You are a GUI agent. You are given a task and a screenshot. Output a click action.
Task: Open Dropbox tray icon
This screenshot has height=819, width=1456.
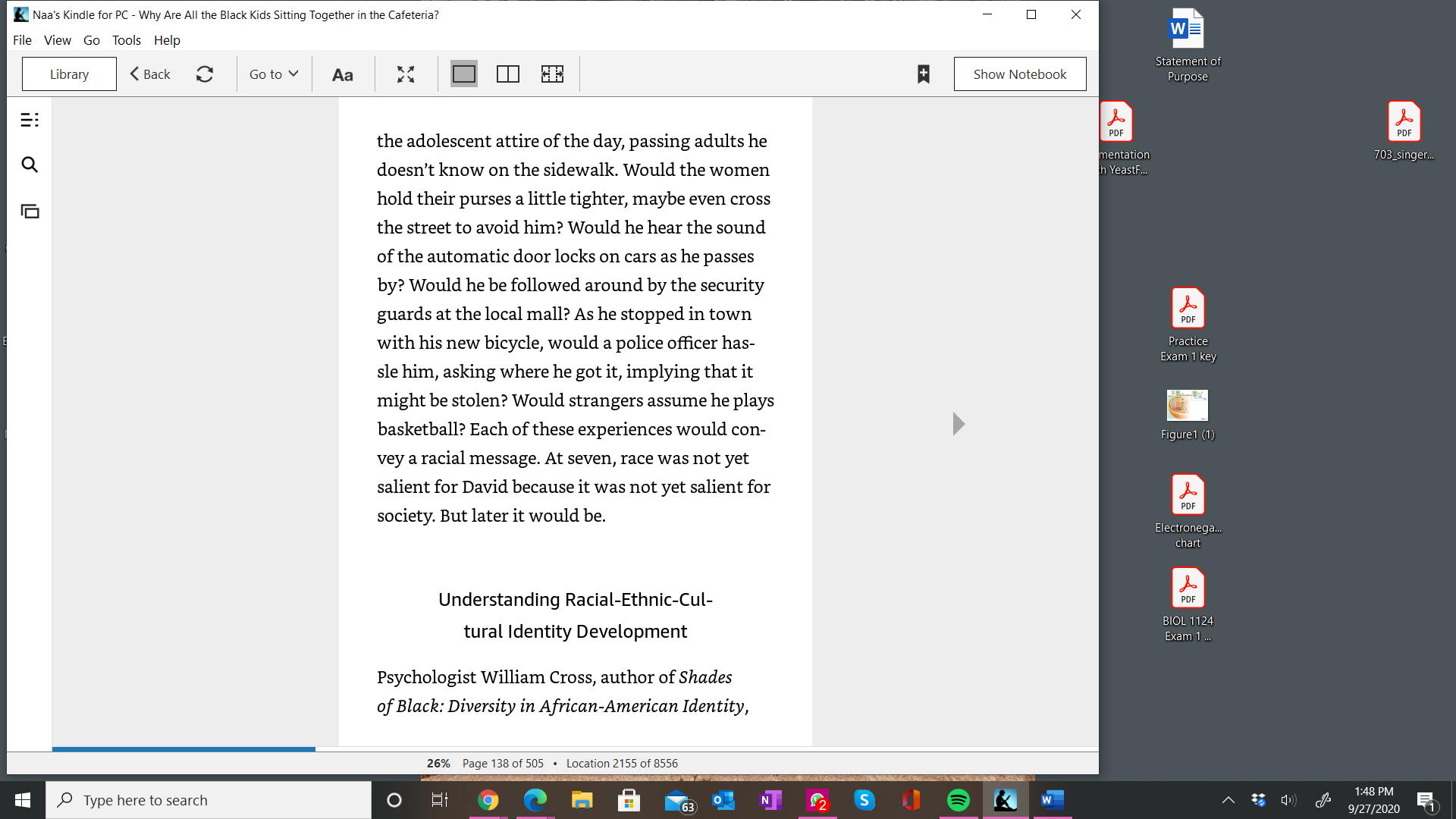click(1258, 800)
